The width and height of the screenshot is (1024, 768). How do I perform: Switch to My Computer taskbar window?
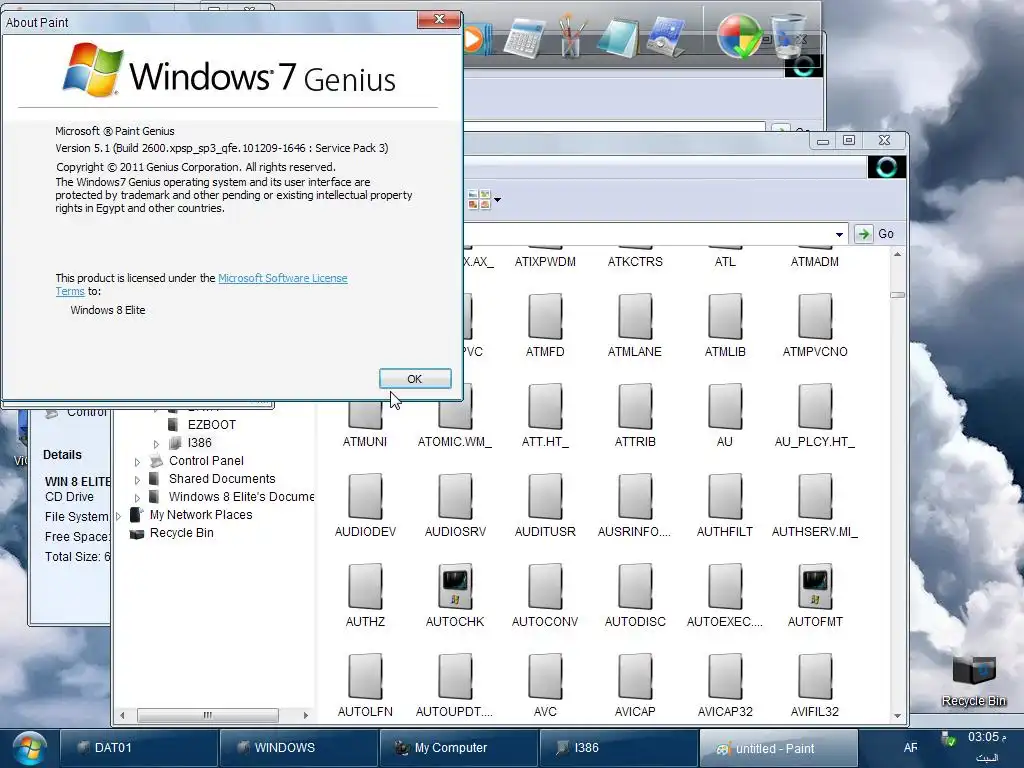[458, 748]
